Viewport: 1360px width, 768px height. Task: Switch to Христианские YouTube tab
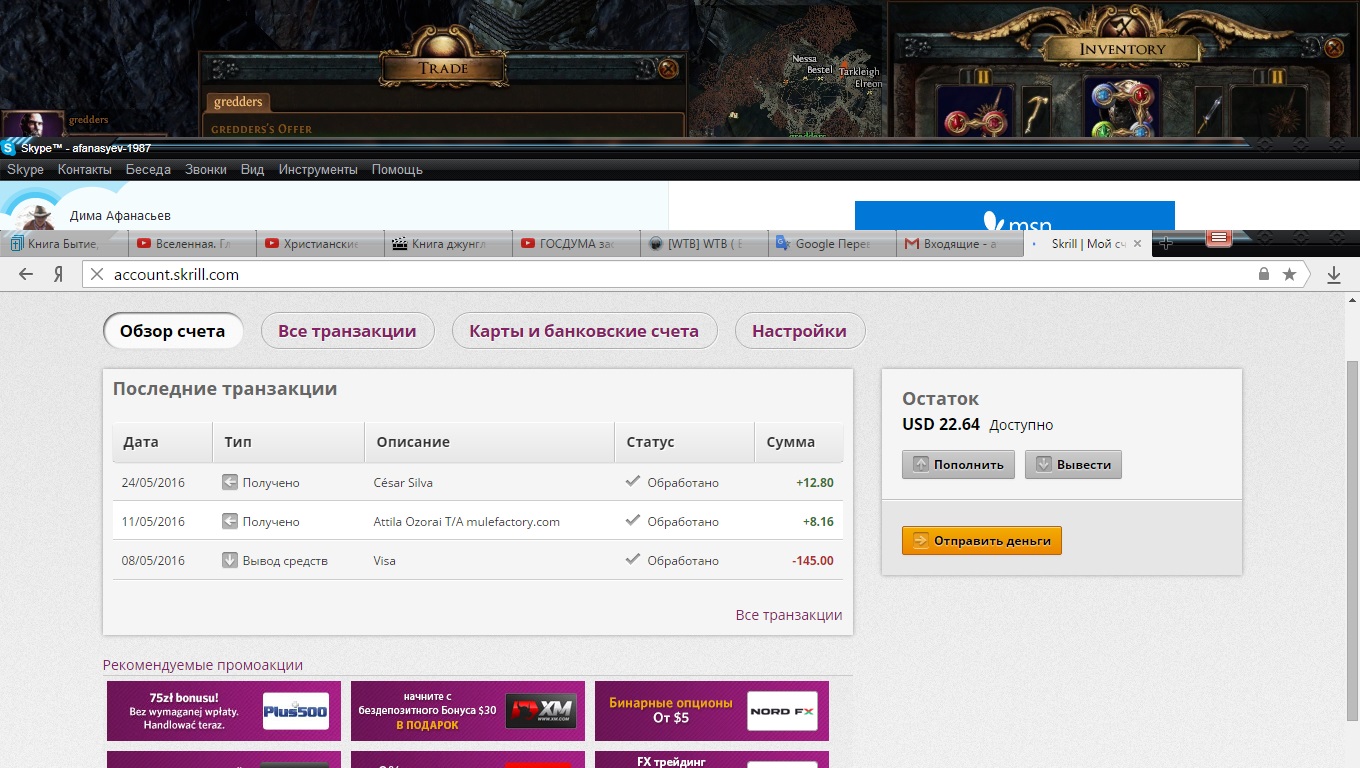coord(318,243)
